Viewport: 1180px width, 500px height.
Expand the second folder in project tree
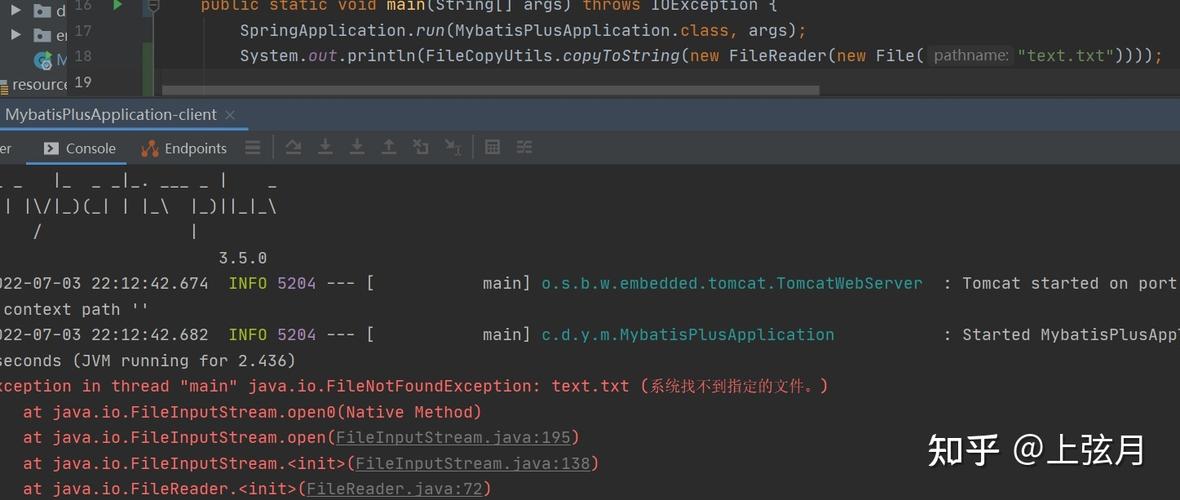16,35
